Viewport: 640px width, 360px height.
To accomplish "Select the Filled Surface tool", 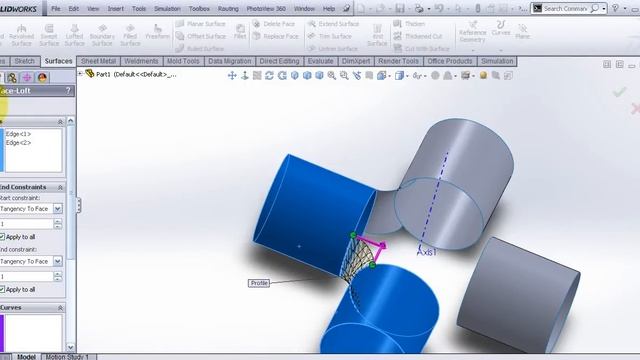I will (130, 35).
